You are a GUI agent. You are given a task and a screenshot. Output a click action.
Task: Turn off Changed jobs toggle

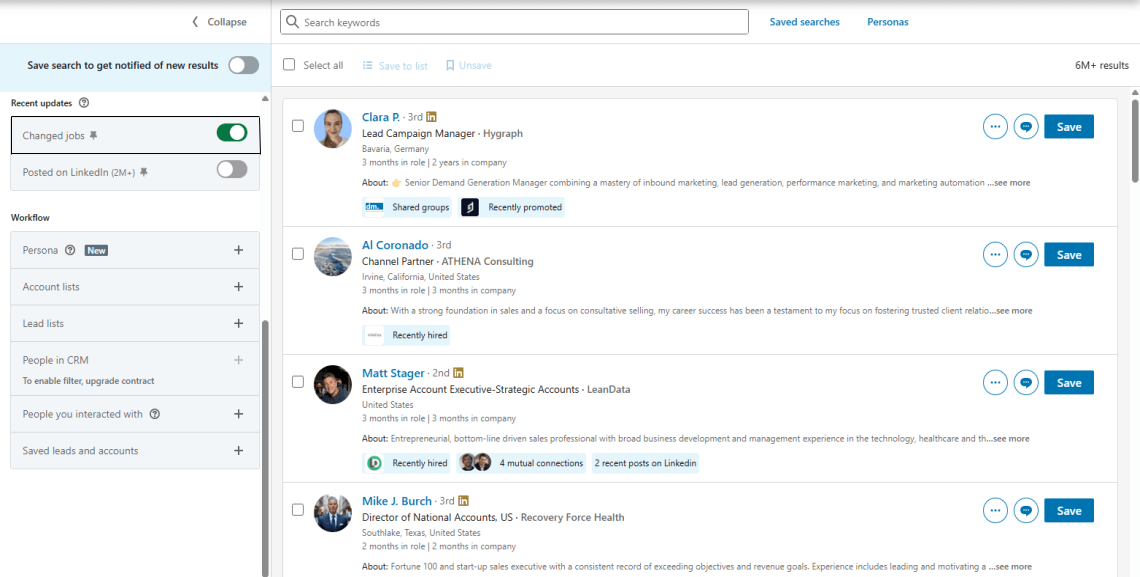click(232, 133)
